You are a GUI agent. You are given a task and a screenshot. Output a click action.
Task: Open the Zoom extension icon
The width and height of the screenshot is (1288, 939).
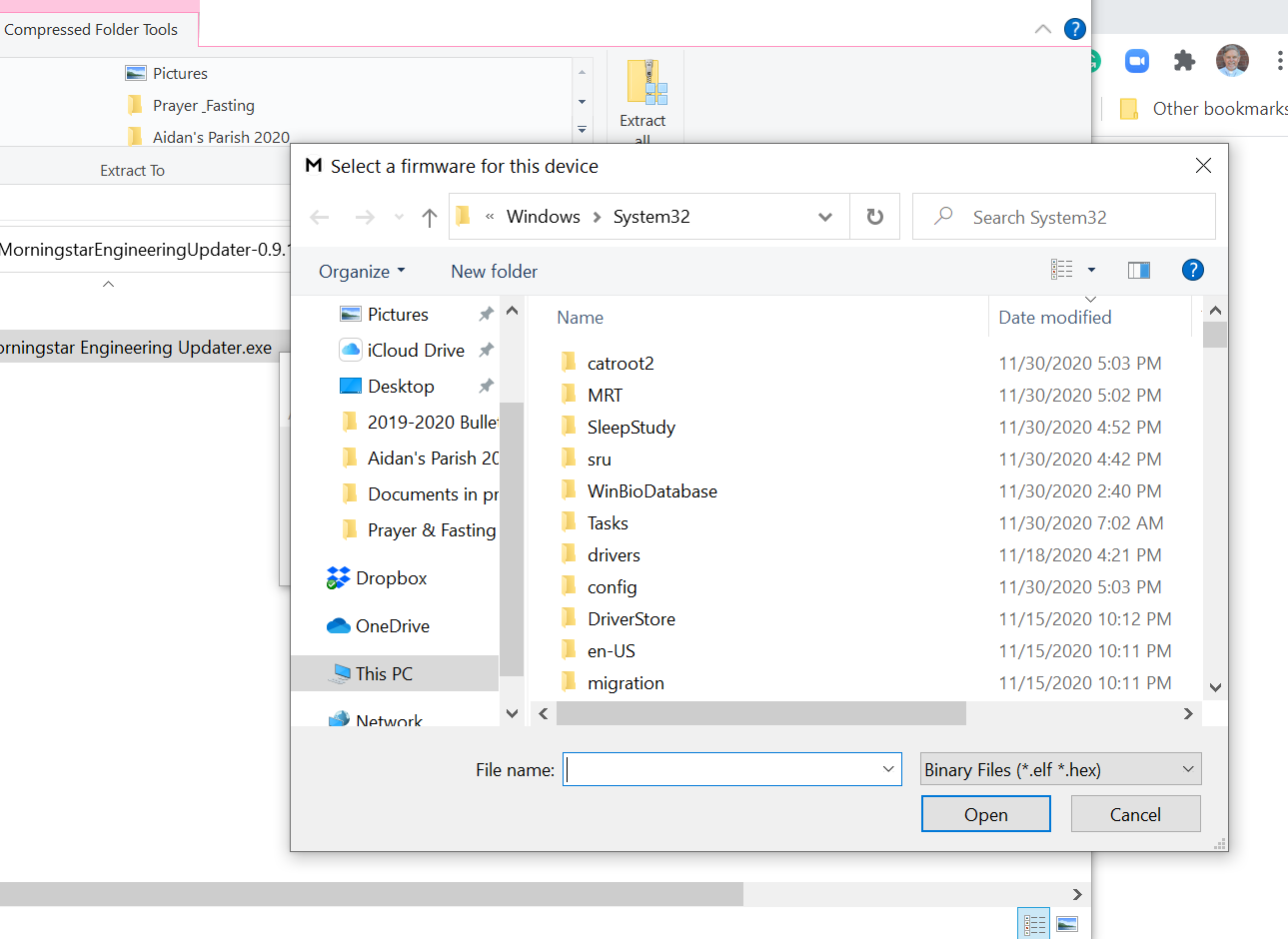(x=1136, y=61)
